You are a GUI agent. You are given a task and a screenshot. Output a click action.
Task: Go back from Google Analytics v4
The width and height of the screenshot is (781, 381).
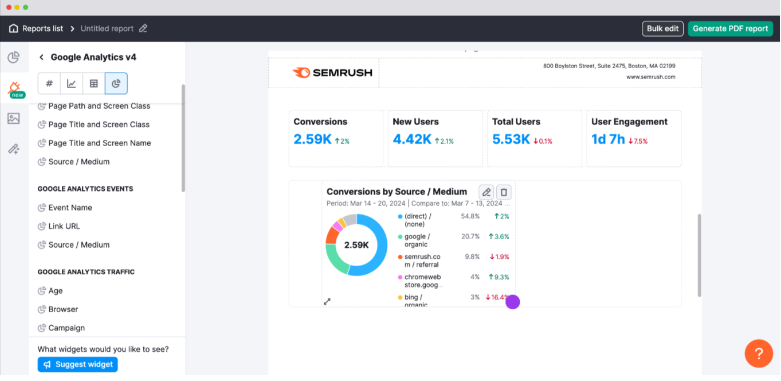(x=41, y=57)
